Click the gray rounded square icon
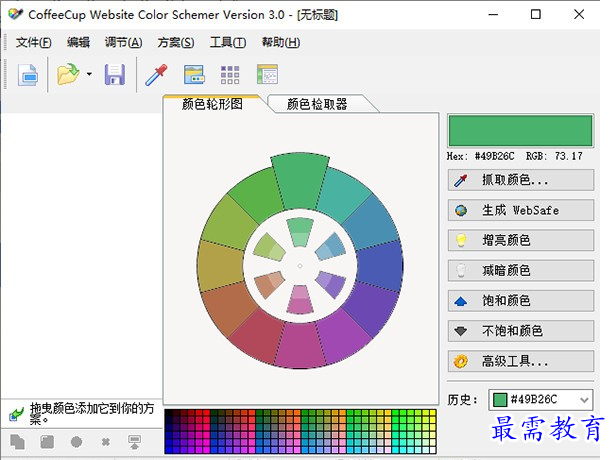Image resolution: width=613 pixels, height=460 pixels. 47,442
